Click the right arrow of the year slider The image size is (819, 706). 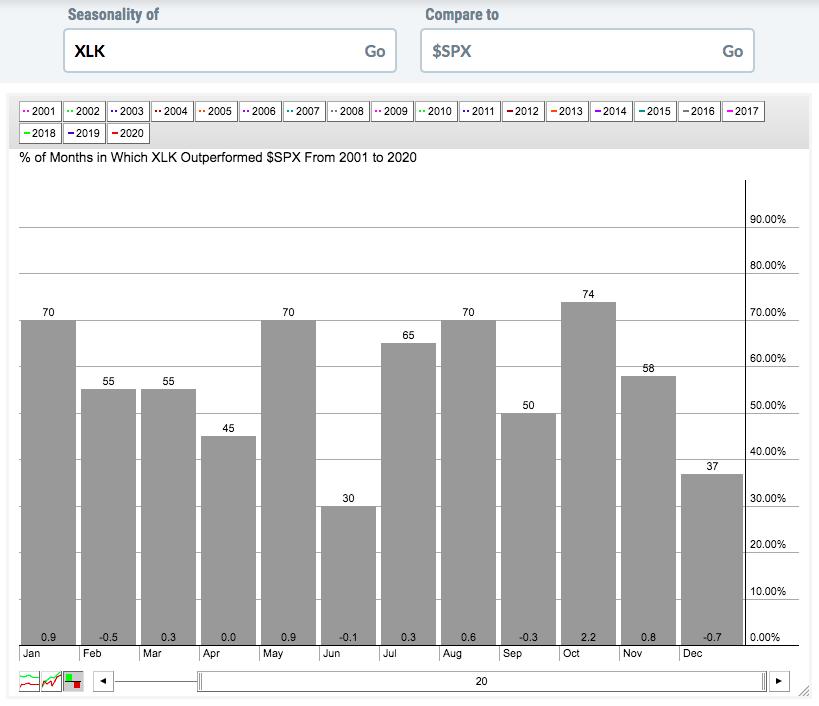(779, 681)
